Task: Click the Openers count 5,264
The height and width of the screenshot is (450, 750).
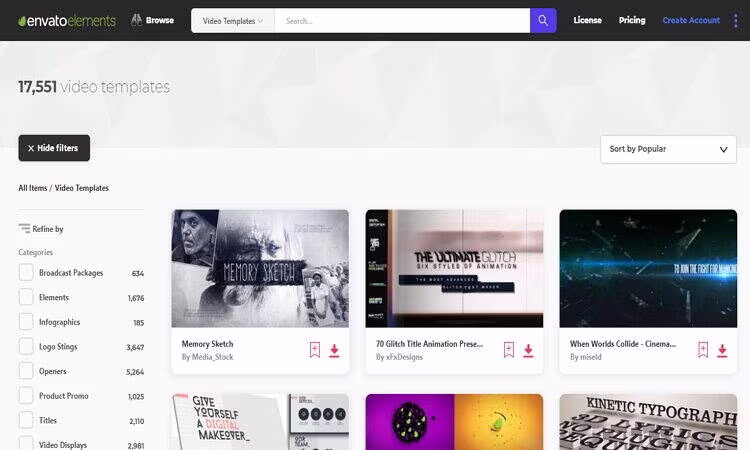Action: point(135,372)
